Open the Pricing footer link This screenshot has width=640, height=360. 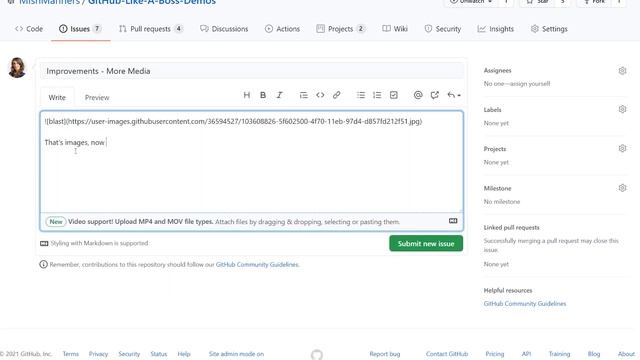(495, 354)
